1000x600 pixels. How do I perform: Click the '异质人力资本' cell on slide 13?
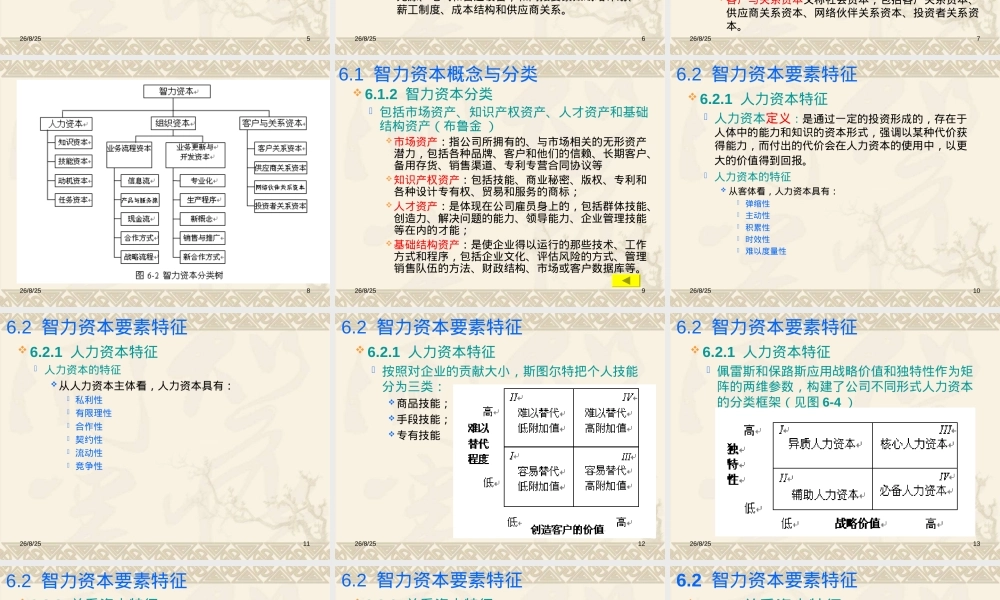[823, 445]
